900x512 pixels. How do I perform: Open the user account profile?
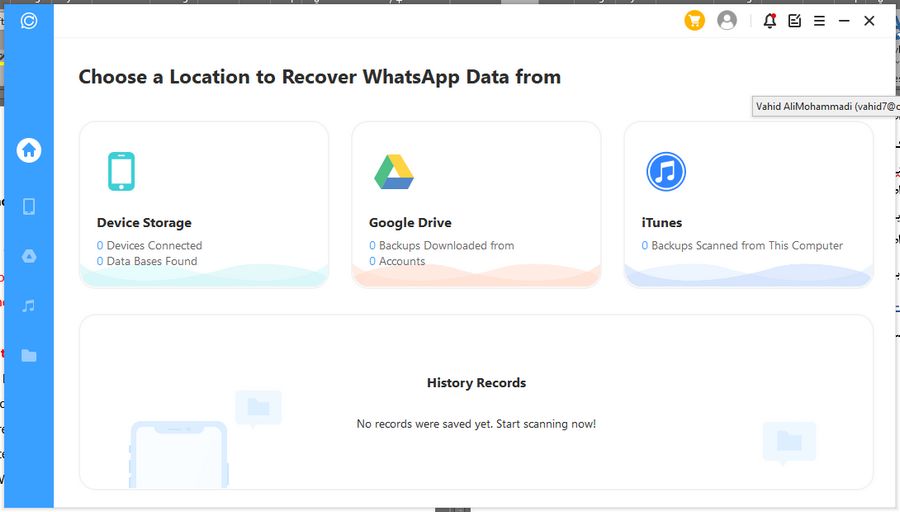[727, 20]
